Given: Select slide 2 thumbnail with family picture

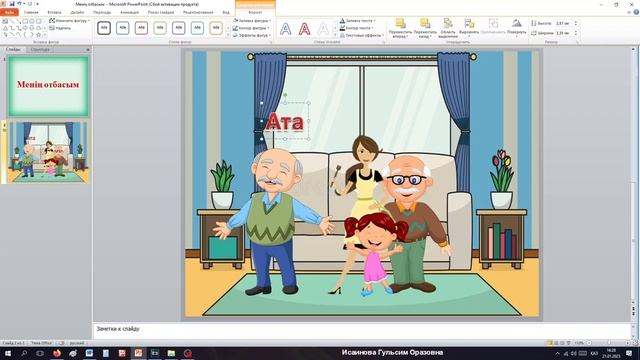Looking at the screenshot, I should pos(48,151).
